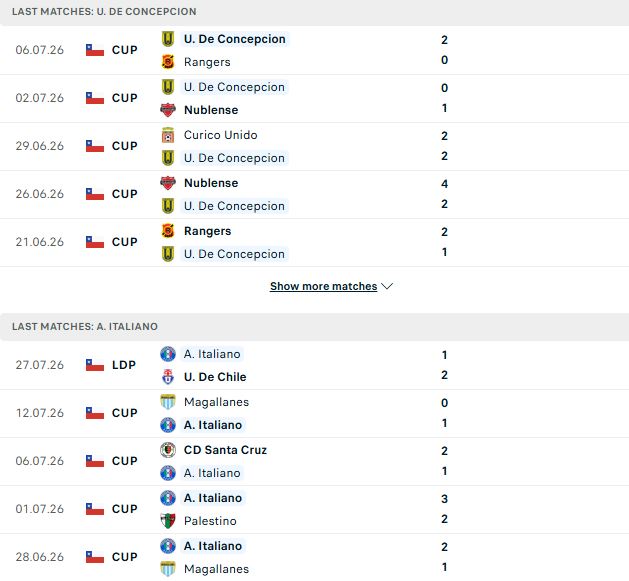Expand Show more matches link
Viewport: 629px width, 581px height.
323,286
